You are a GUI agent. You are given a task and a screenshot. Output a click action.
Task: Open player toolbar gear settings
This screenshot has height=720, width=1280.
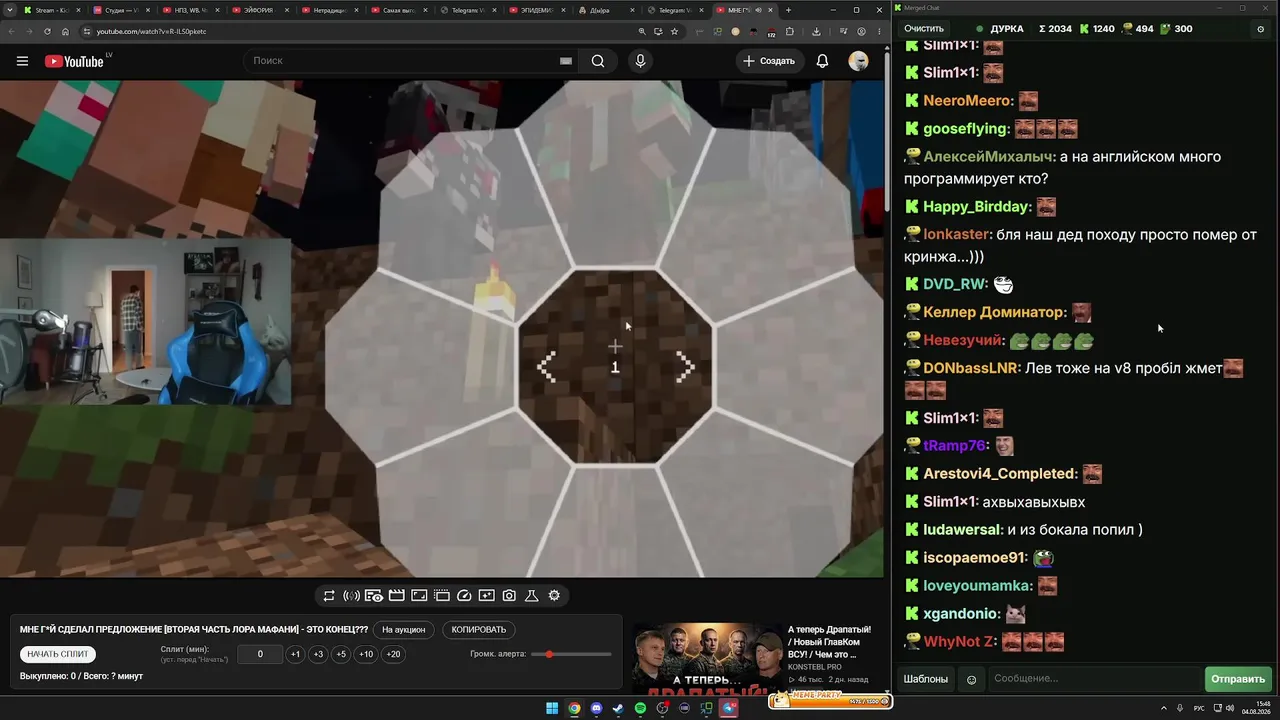(x=554, y=596)
